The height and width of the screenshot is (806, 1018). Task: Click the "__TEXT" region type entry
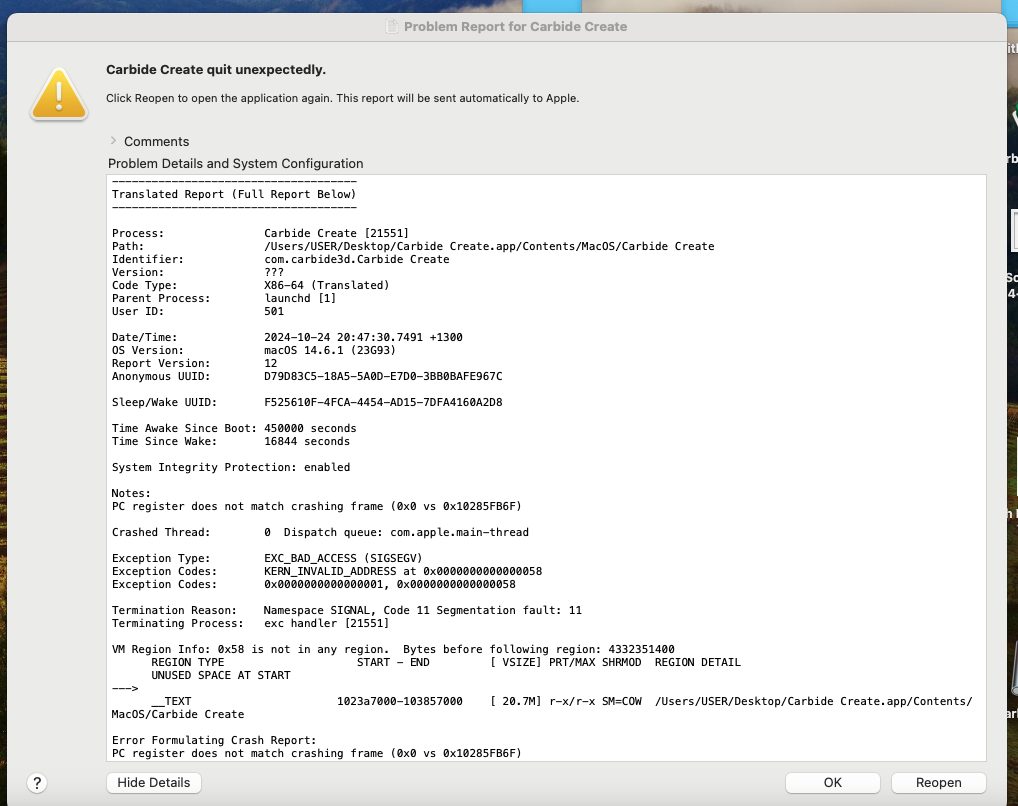(x=171, y=701)
